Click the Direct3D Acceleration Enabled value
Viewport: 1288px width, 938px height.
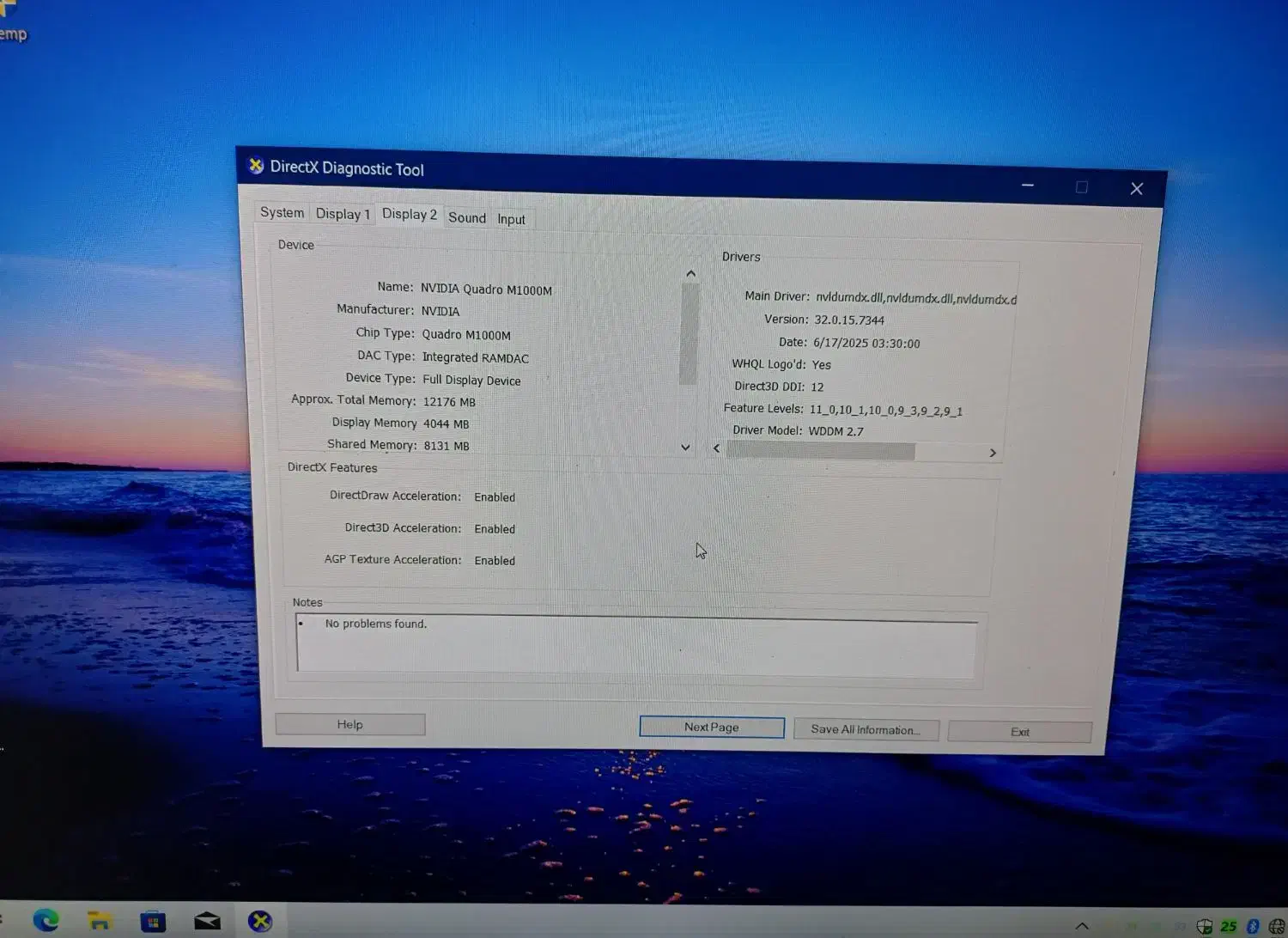click(x=495, y=529)
